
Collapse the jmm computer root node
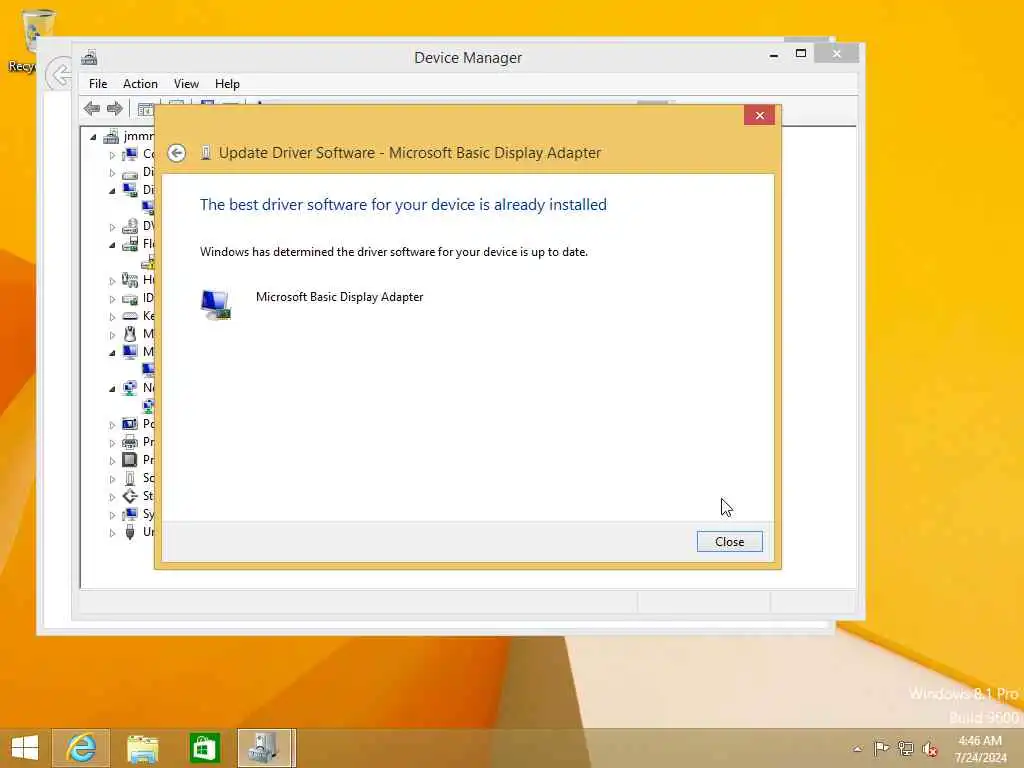coord(93,136)
